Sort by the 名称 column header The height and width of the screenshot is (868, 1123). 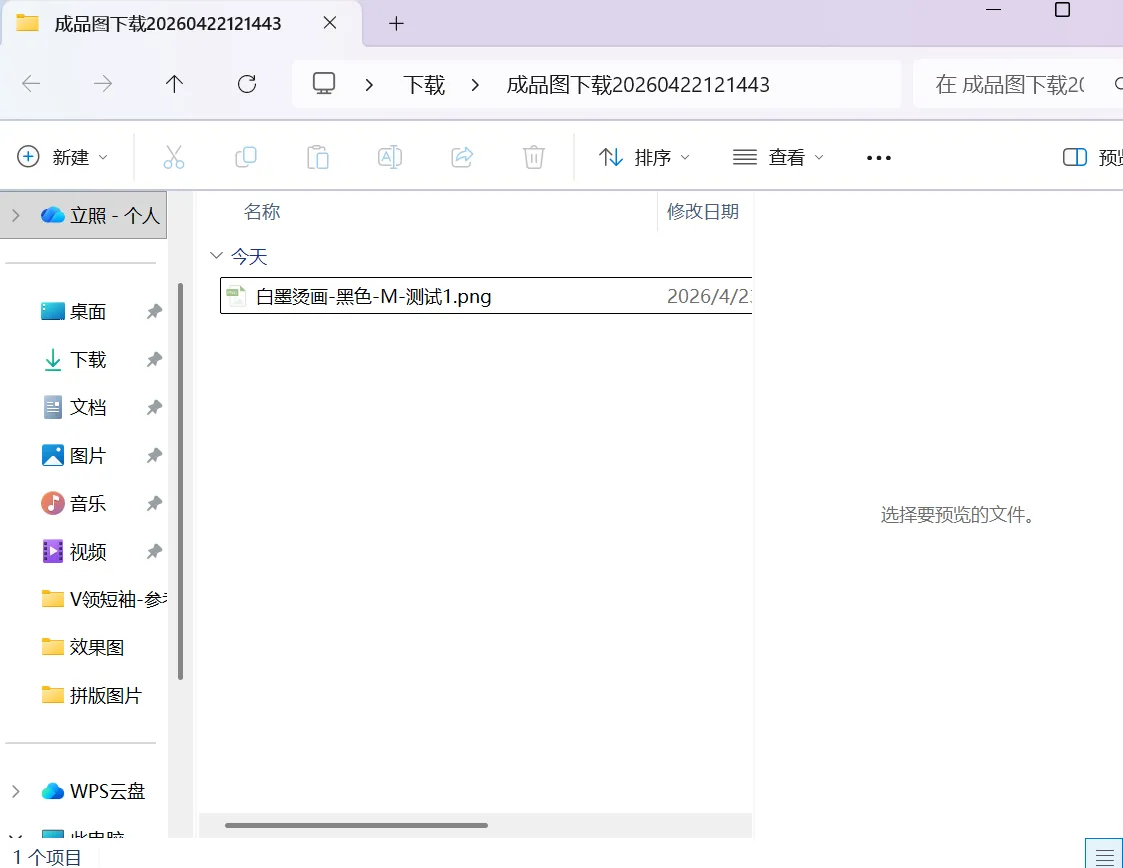click(262, 211)
